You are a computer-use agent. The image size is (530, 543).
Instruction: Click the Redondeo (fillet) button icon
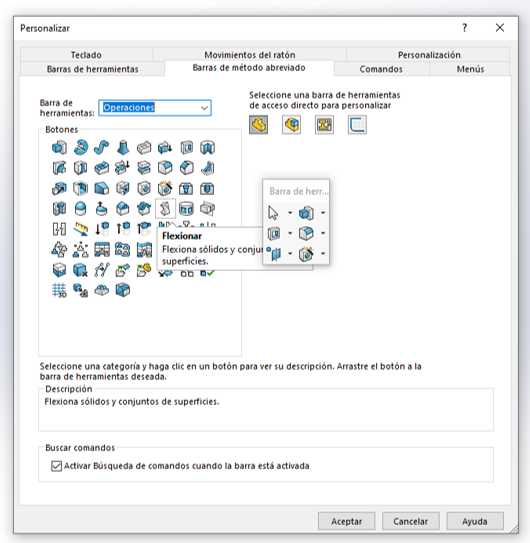point(165,168)
